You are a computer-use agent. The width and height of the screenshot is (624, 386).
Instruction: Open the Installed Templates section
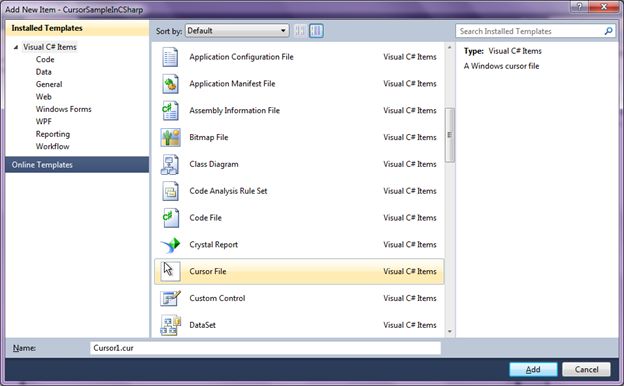(x=77, y=28)
